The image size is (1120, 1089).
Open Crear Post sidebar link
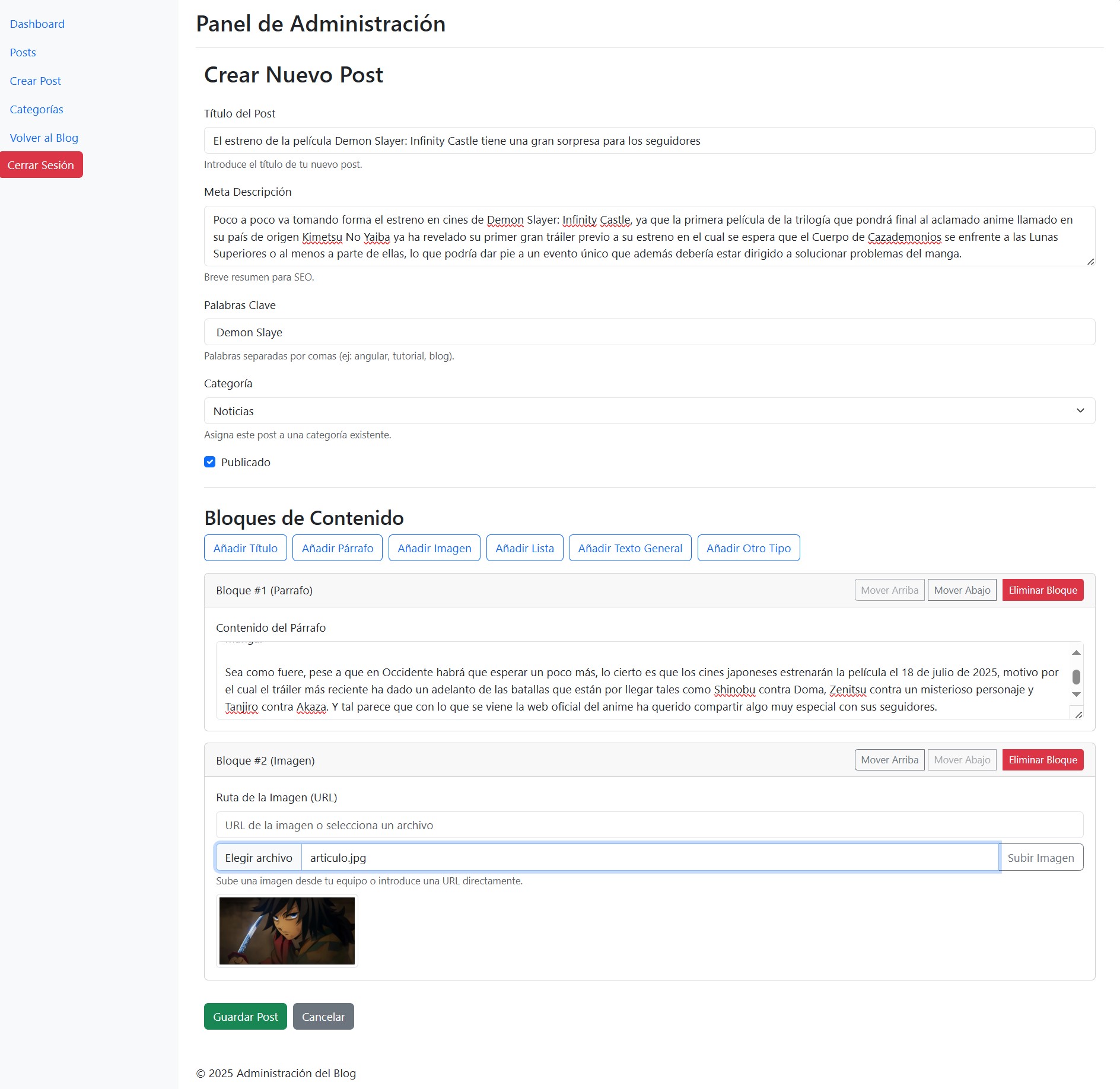(35, 81)
